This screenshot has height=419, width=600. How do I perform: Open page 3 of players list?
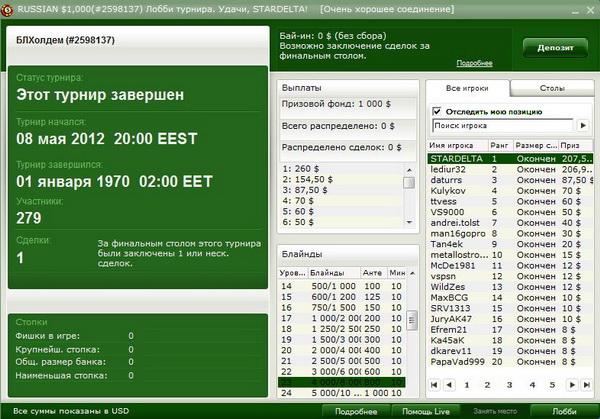pyautogui.click(x=509, y=385)
